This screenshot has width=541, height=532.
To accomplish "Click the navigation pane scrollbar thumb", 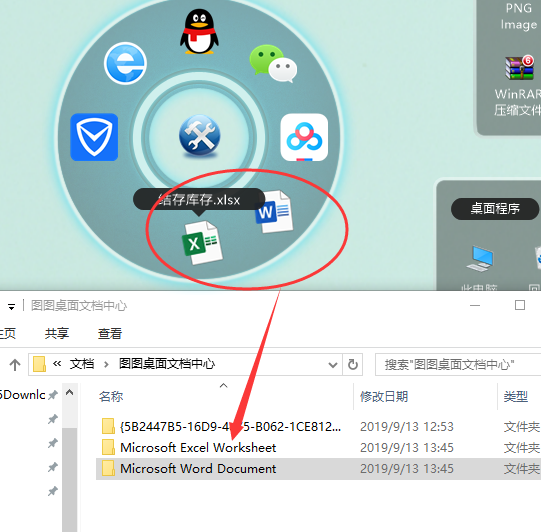I will click(x=70, y=480).
